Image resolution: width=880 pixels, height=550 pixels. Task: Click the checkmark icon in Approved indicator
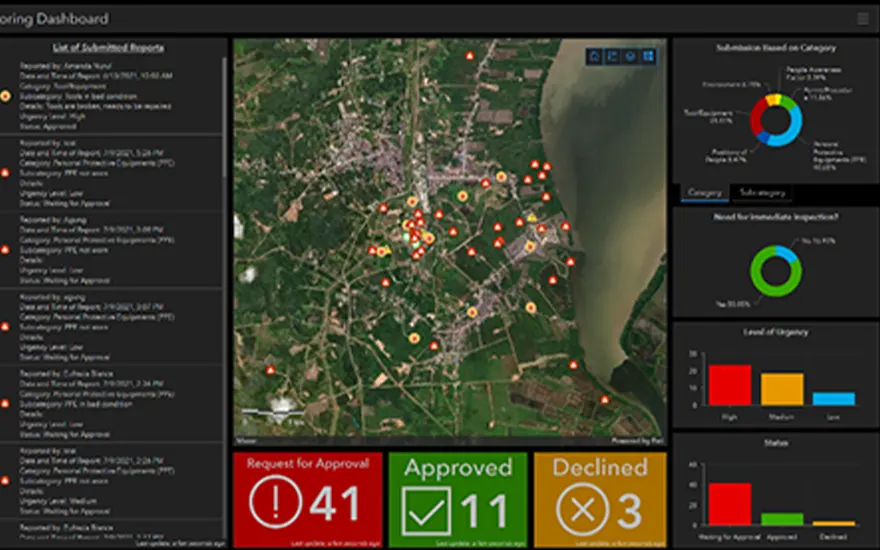(427, 510)
